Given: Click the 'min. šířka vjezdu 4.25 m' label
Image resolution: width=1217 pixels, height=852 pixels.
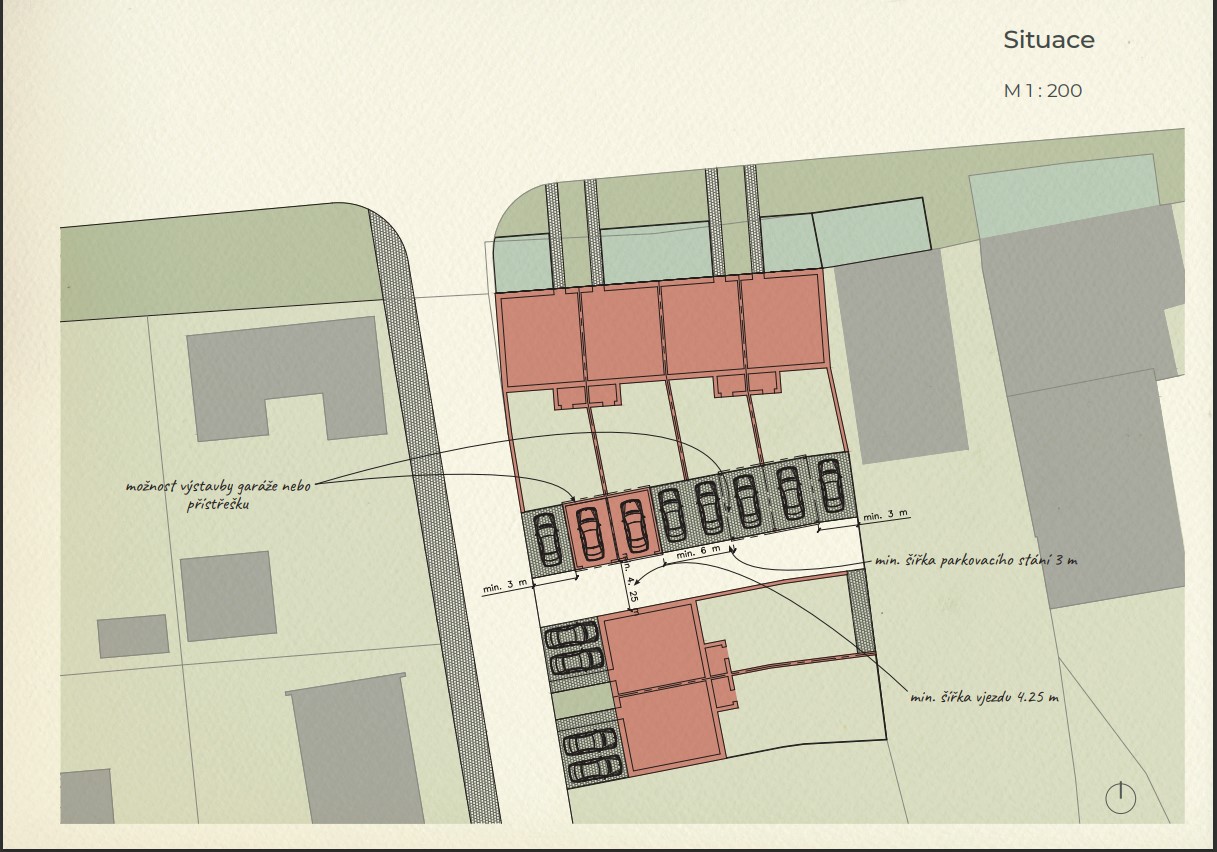Looking at the screenshot, I should [x=983, y=696].
